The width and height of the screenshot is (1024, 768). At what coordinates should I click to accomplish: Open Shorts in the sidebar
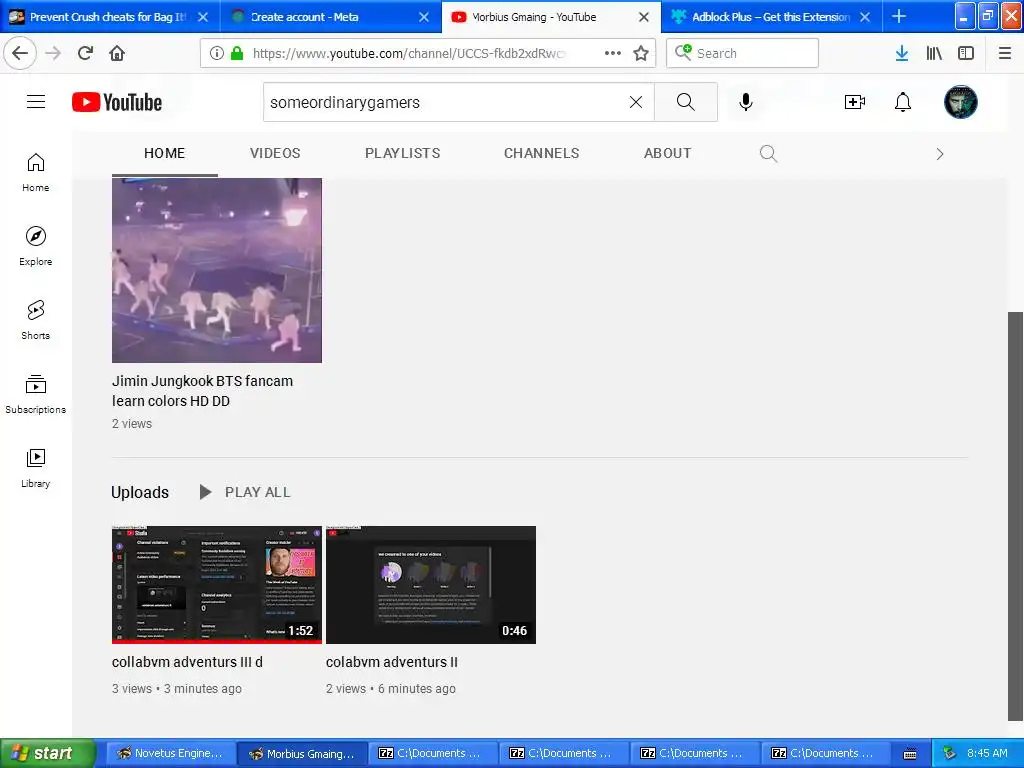pos(36,319)
